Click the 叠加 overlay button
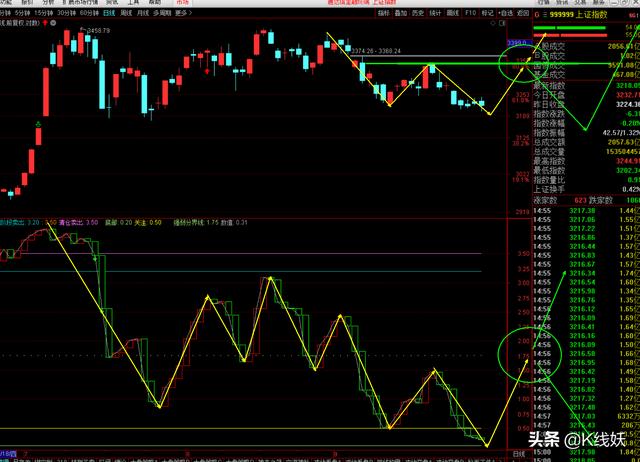Image resolution: width=640 pixels, height=462 pixels. (401, 13)
